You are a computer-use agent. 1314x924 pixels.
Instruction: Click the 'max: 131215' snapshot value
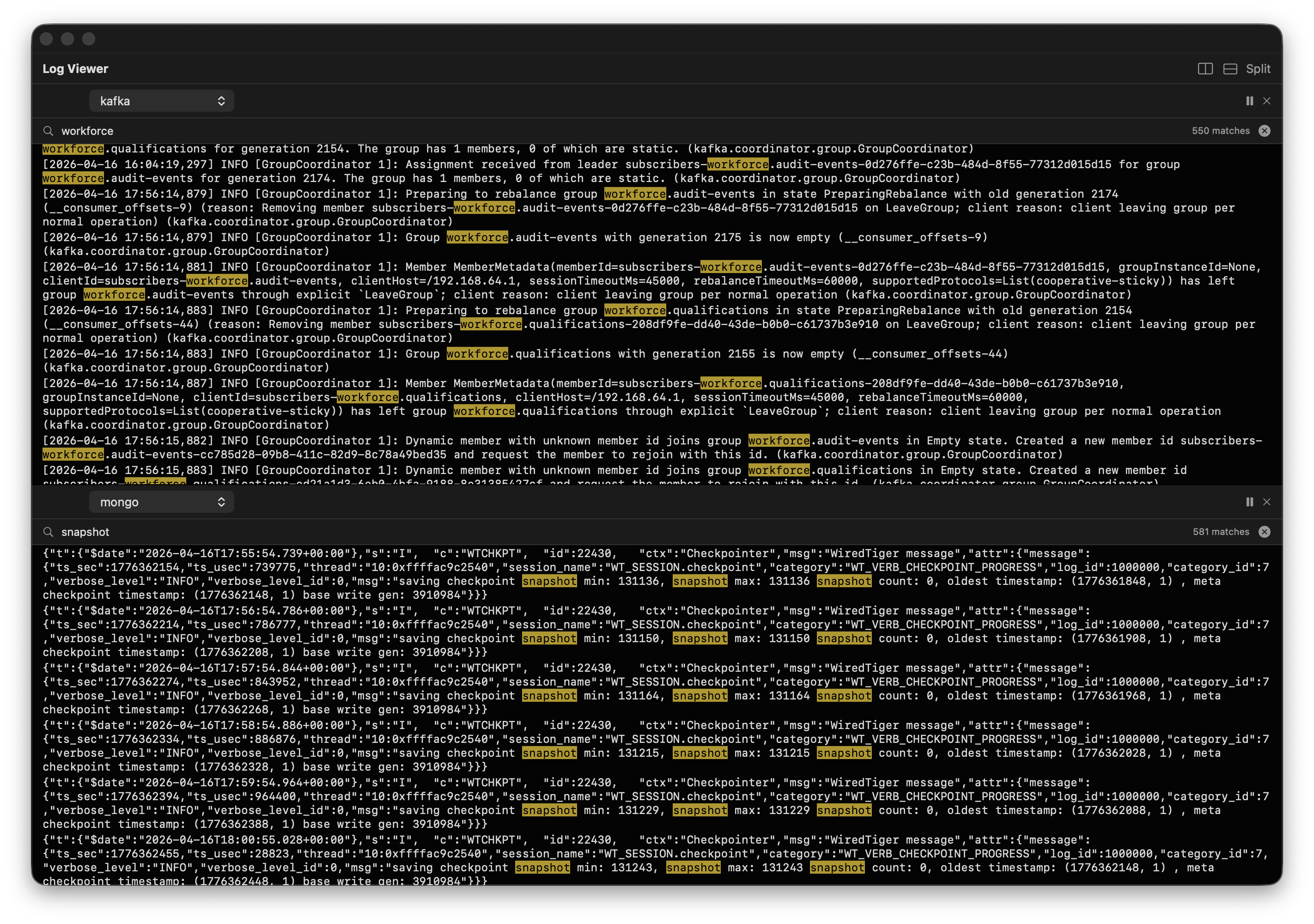[772, 754]
